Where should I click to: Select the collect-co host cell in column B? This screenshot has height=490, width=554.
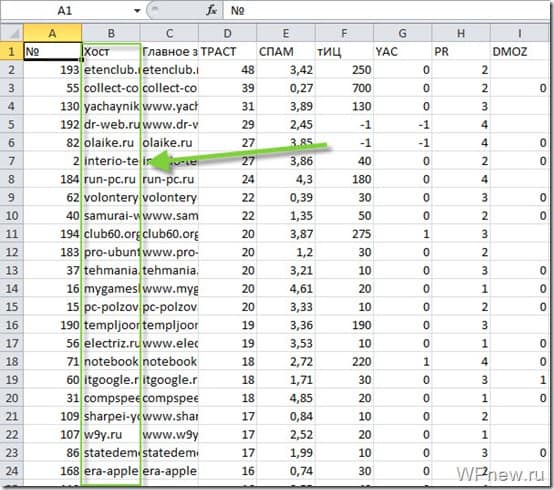tap(111, 88)
